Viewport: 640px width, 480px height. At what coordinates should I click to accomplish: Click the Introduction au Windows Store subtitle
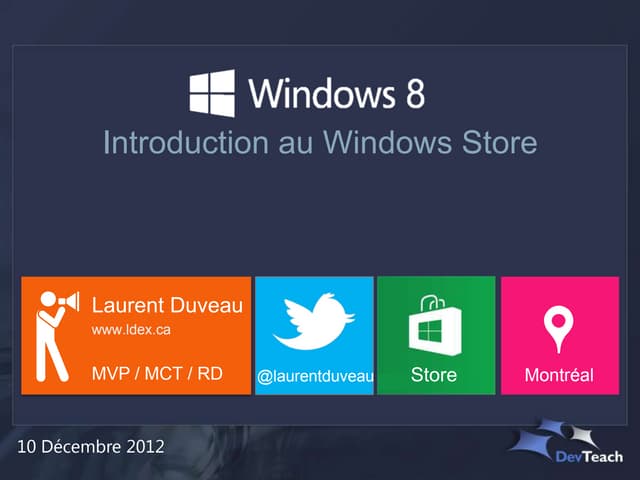tap(320, 142)
